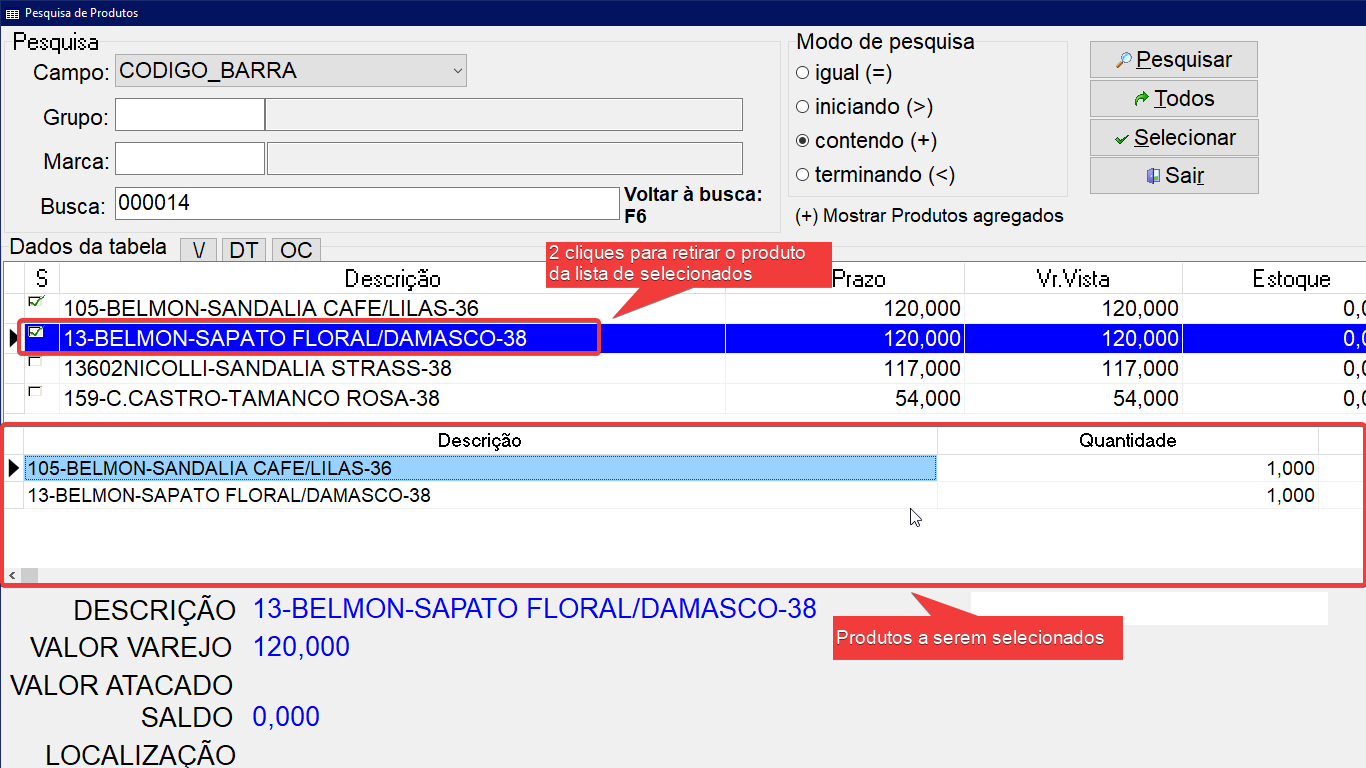The width and height of the screenshot is (1366, 768).
Task: Click the Sair door icon
Action: (x=1153, y=176)
